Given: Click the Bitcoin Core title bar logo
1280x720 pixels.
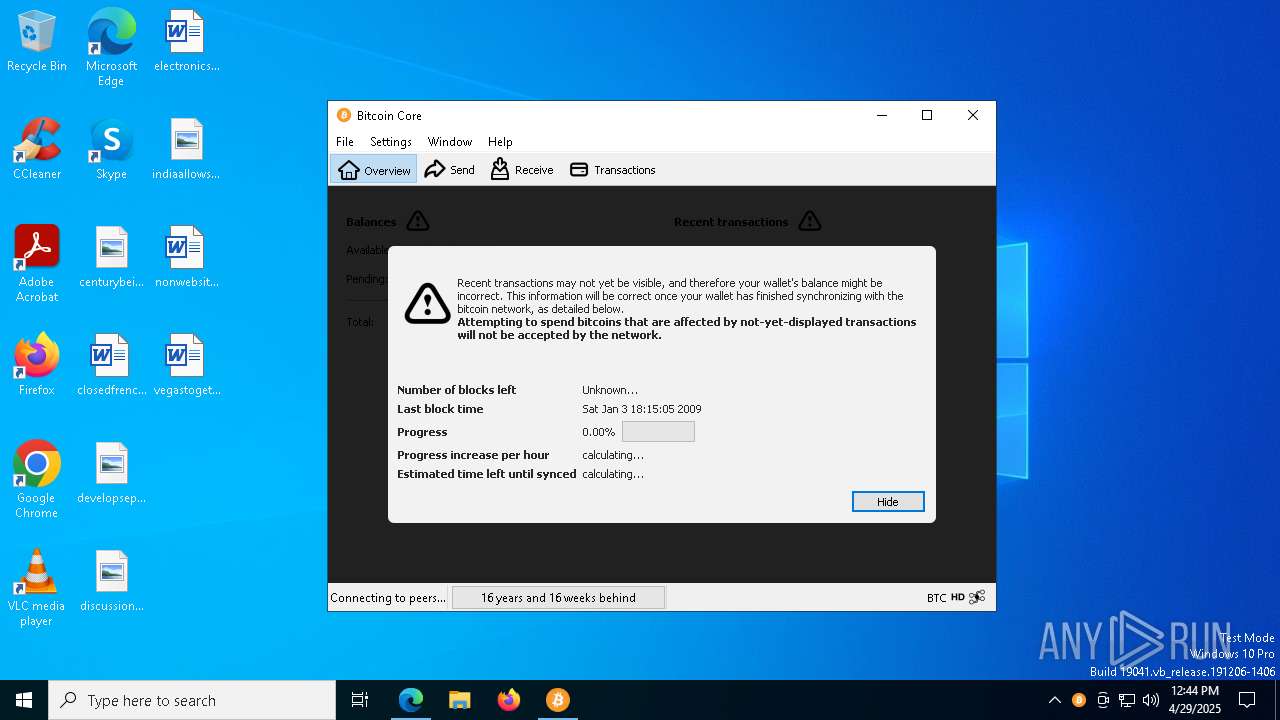Looking at the screenshot, I should pos(344,115).
